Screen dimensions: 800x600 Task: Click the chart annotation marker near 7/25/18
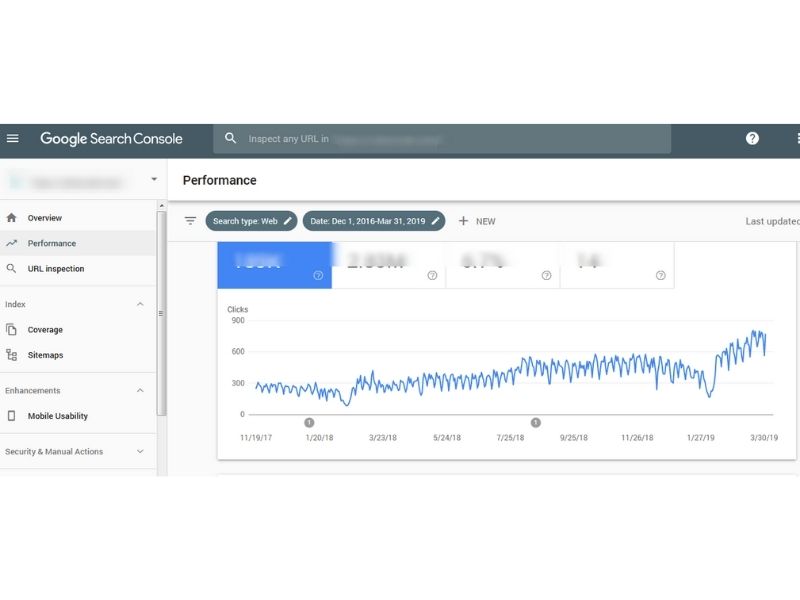pyautogui.click(x=535, y=422)
